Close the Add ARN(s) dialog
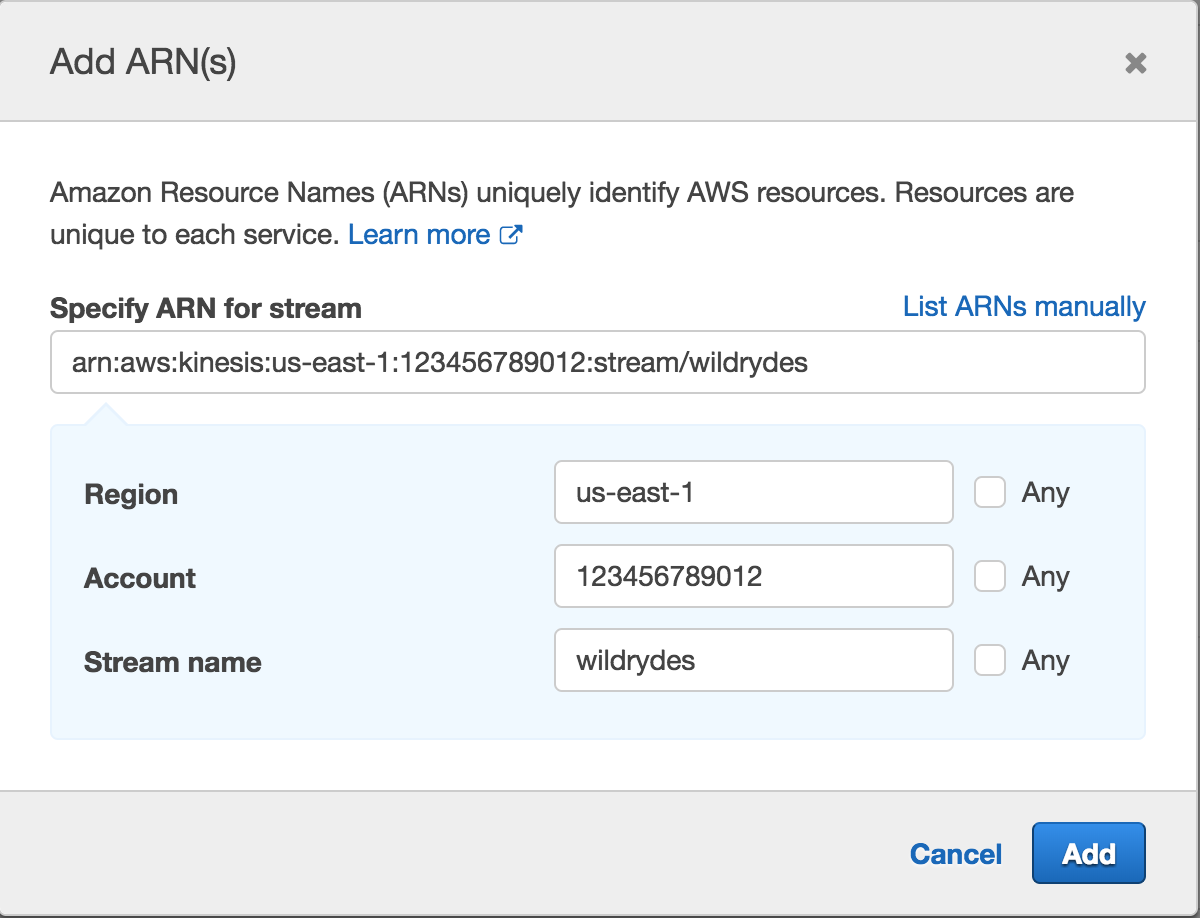1200x918 pixels. [1135, 64]
